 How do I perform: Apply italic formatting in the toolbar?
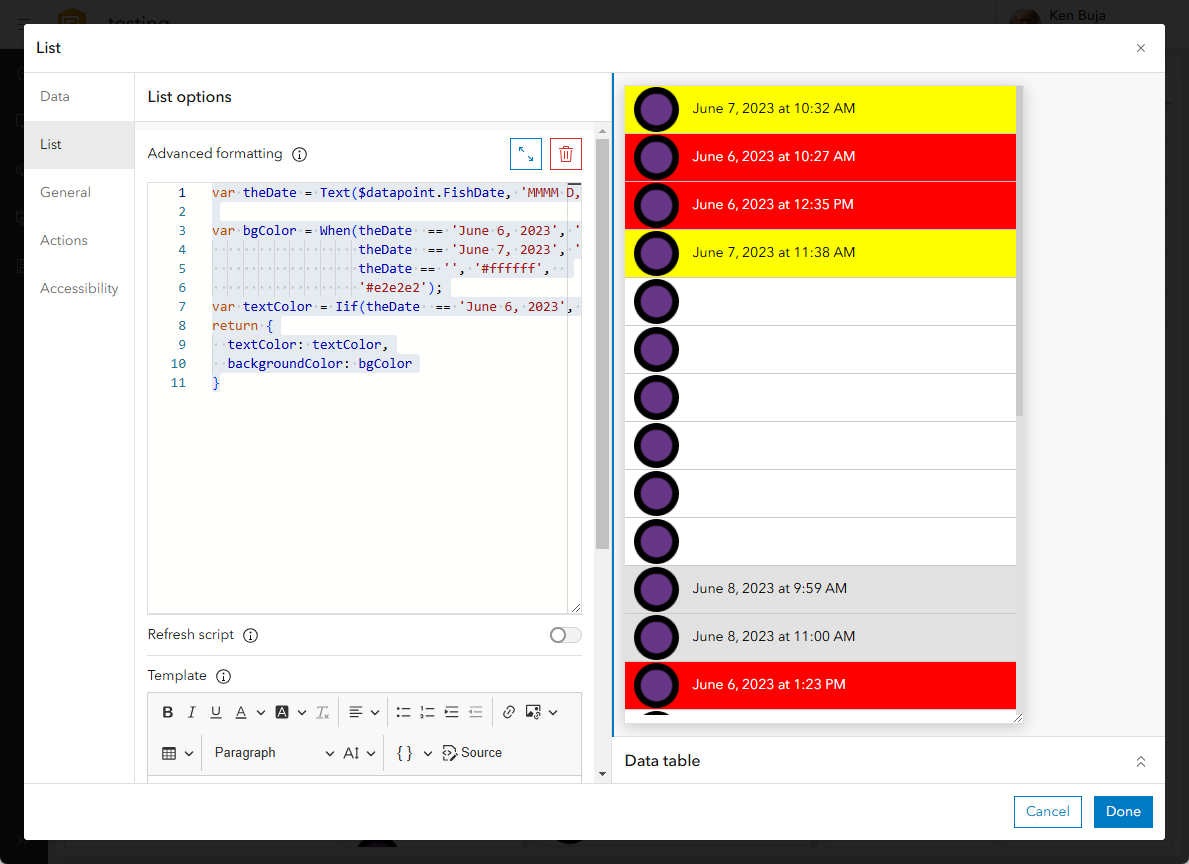pos(191,711)
